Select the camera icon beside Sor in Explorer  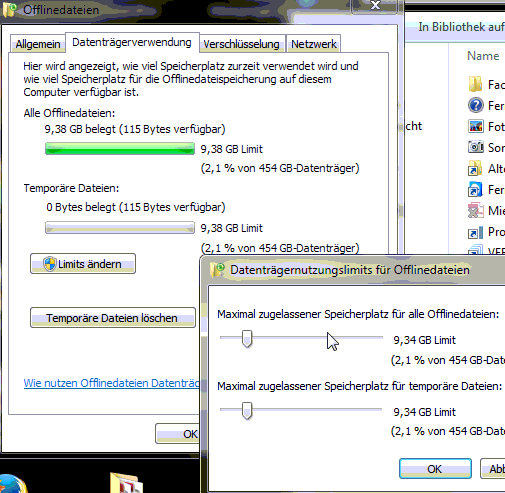(x=476, y=147)
